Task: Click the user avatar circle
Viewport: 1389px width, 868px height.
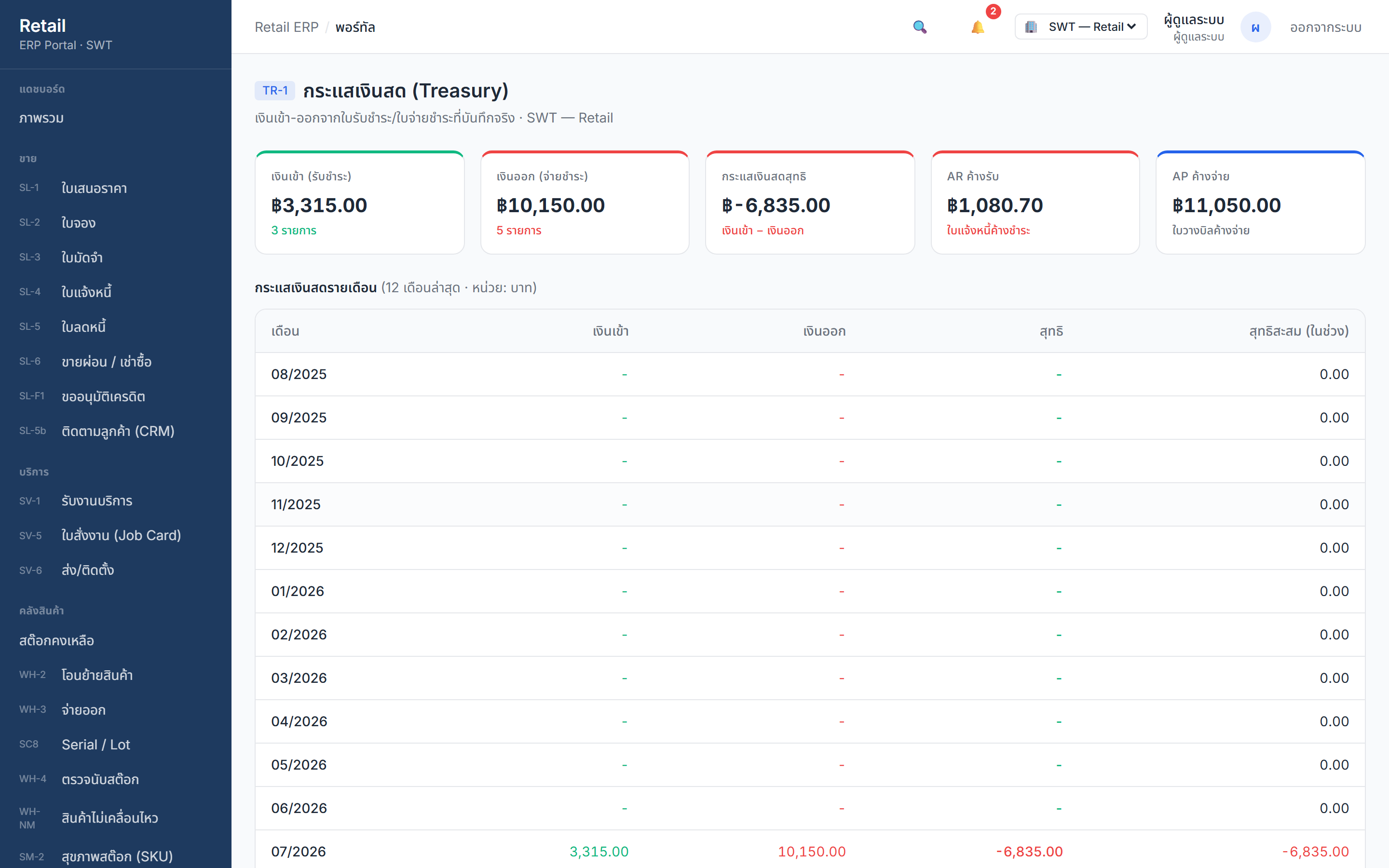Action: (x=1255, y=27)
